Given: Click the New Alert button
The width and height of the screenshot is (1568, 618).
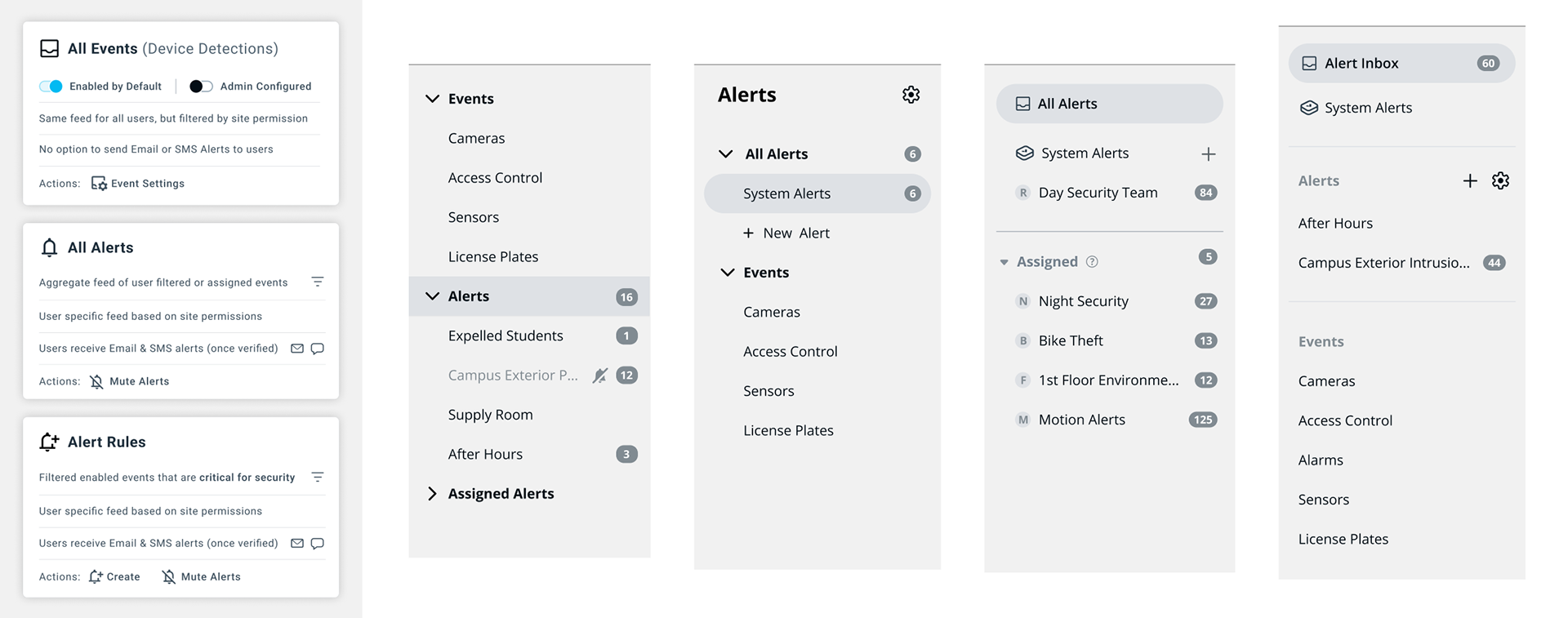Looking at the screenshot, I should 786,233.
